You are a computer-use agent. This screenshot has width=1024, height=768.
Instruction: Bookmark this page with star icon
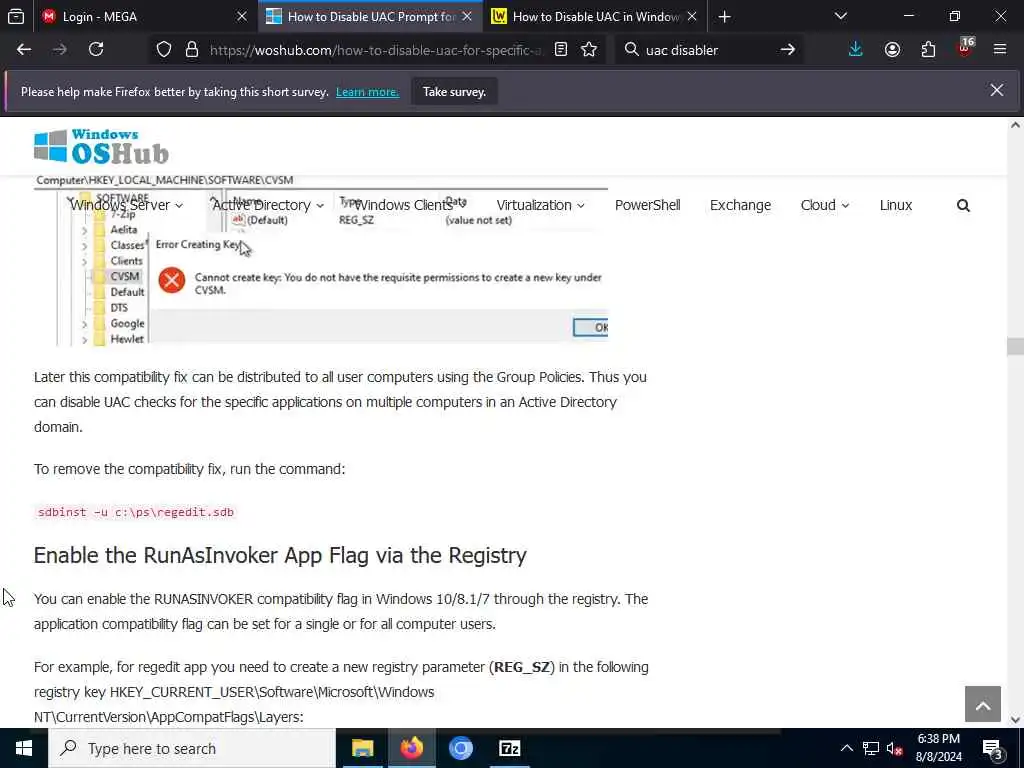click(589, 50)
